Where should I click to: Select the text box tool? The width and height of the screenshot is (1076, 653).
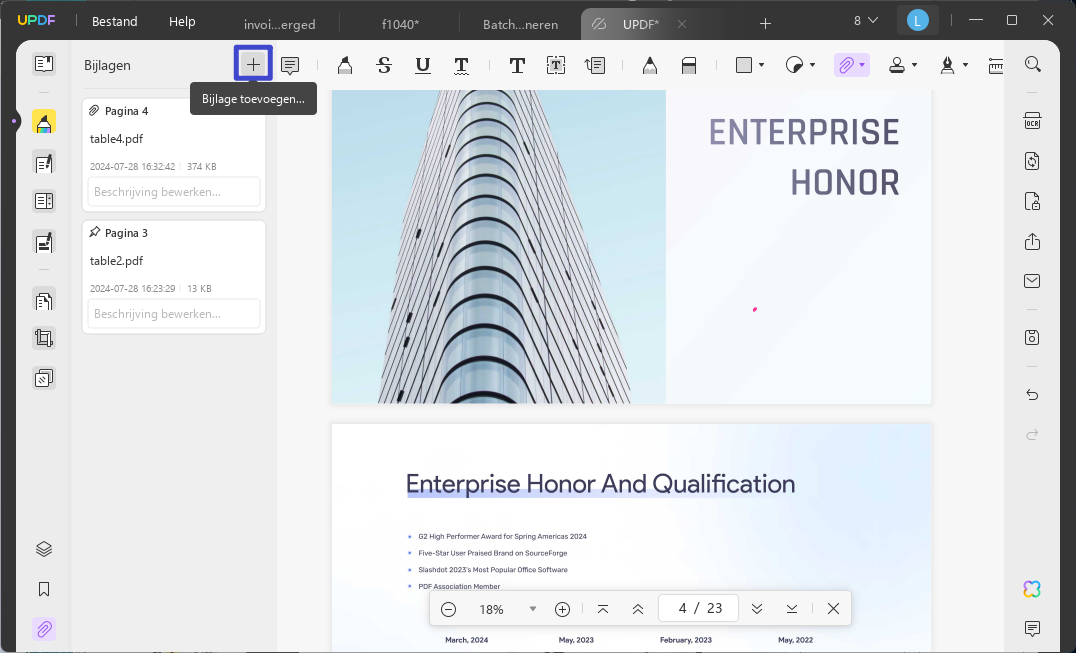556,65
